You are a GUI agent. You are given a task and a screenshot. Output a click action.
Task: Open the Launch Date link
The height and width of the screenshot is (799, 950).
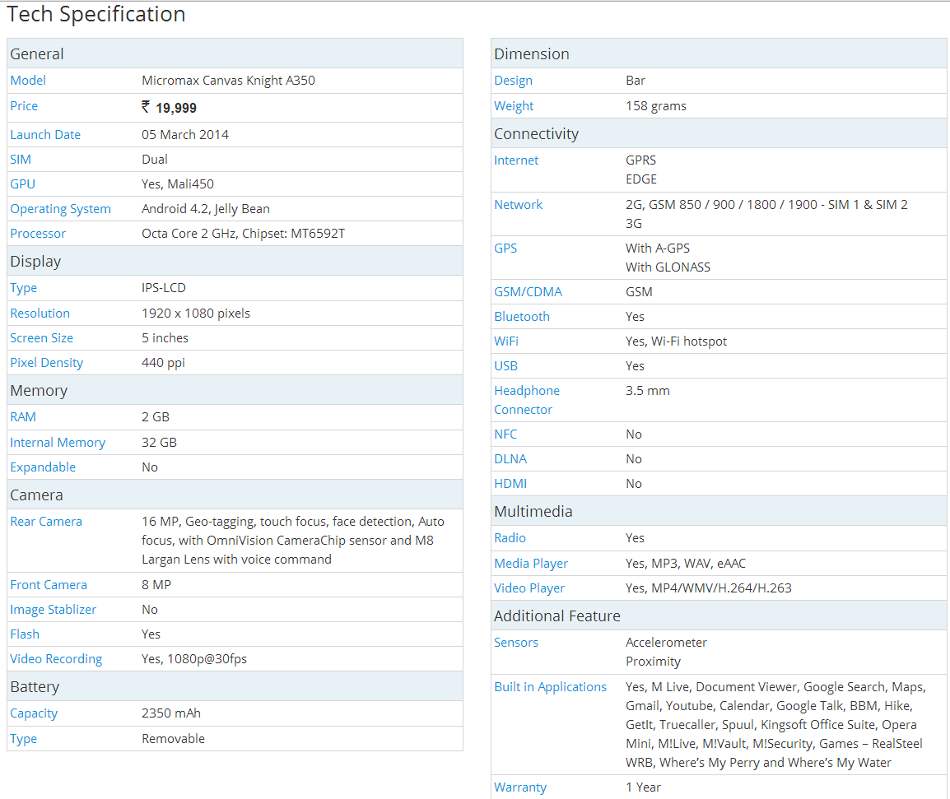click(x=45, y=134)
